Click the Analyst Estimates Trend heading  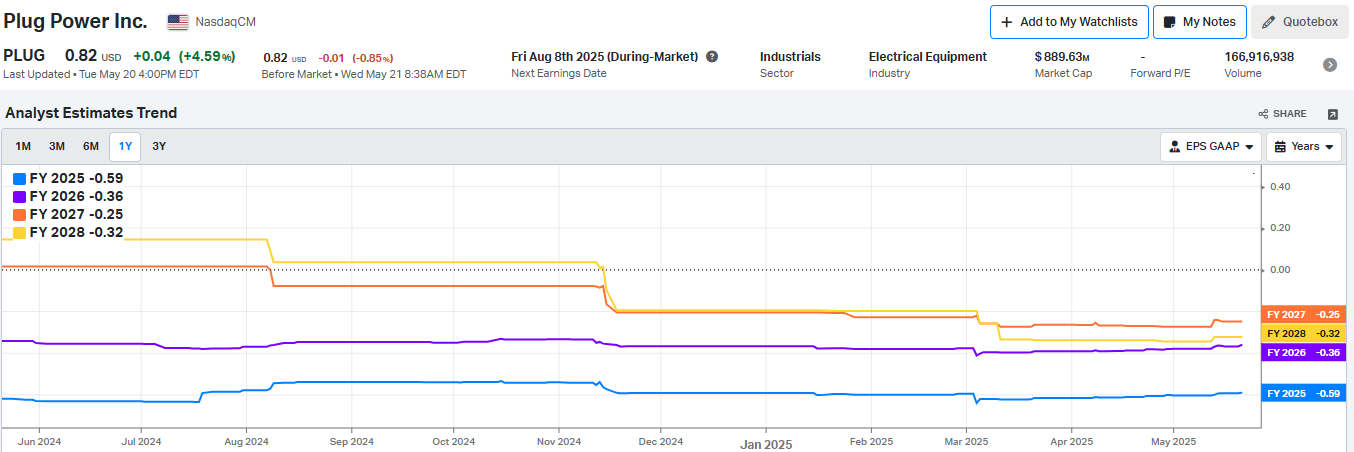tap(91, 113)
